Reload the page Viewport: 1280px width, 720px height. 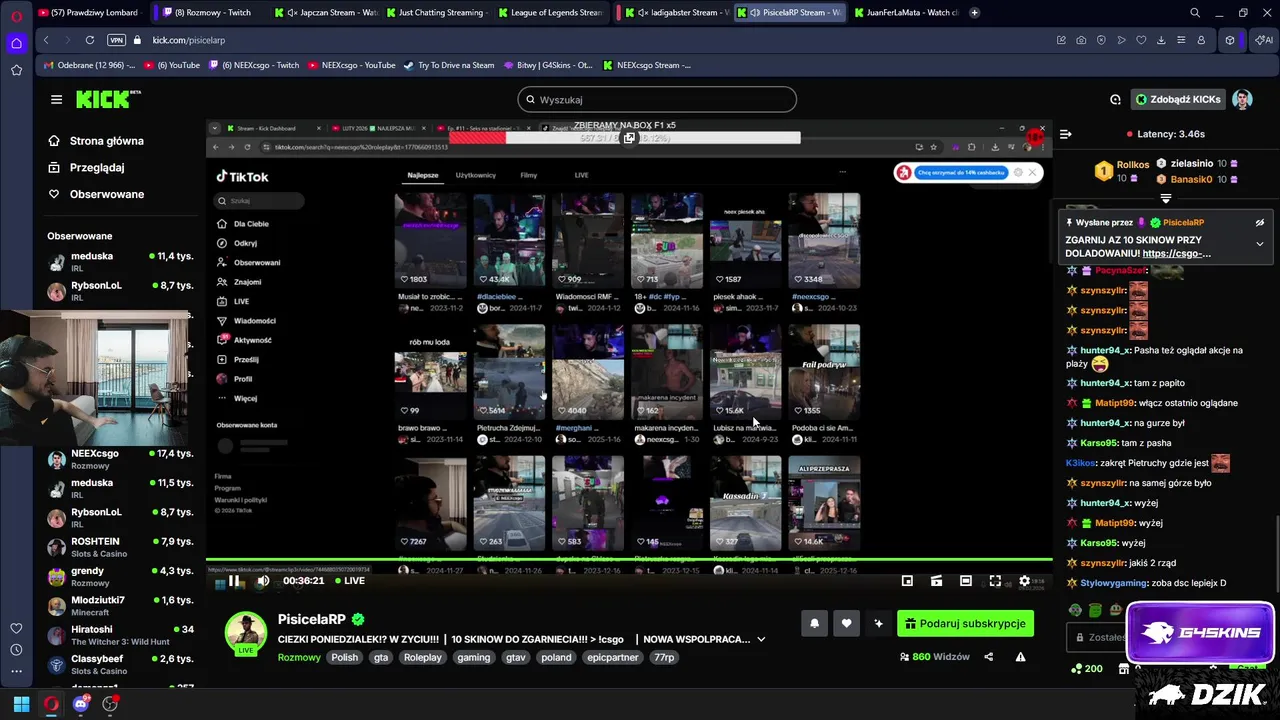[89, 40]
